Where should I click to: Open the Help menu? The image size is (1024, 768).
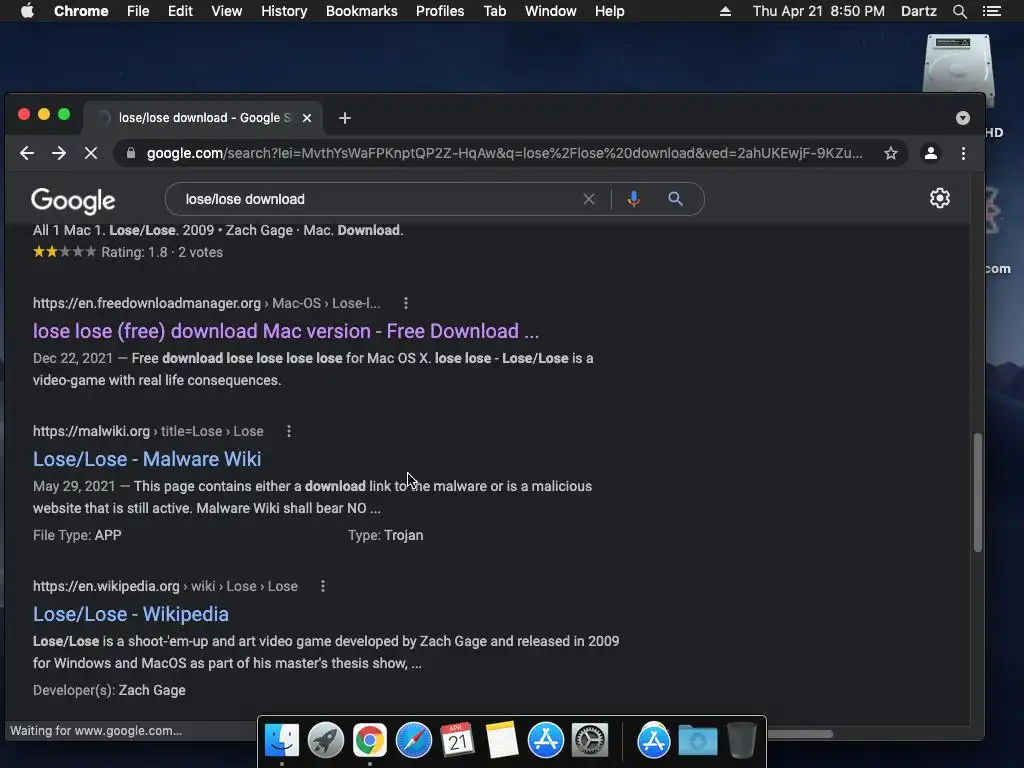coord(609,11)
